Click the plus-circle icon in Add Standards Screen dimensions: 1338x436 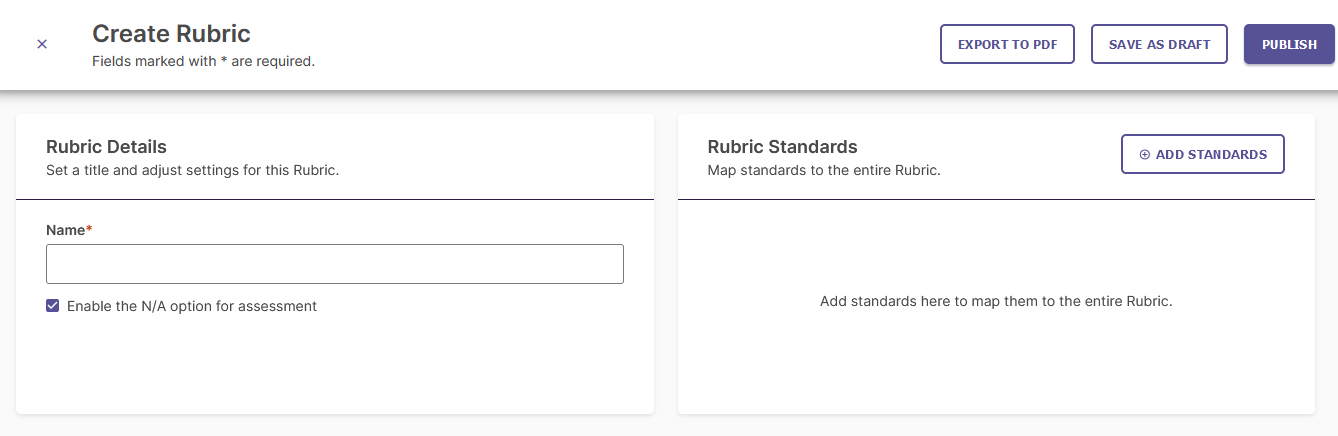(x=1145, y=154)
